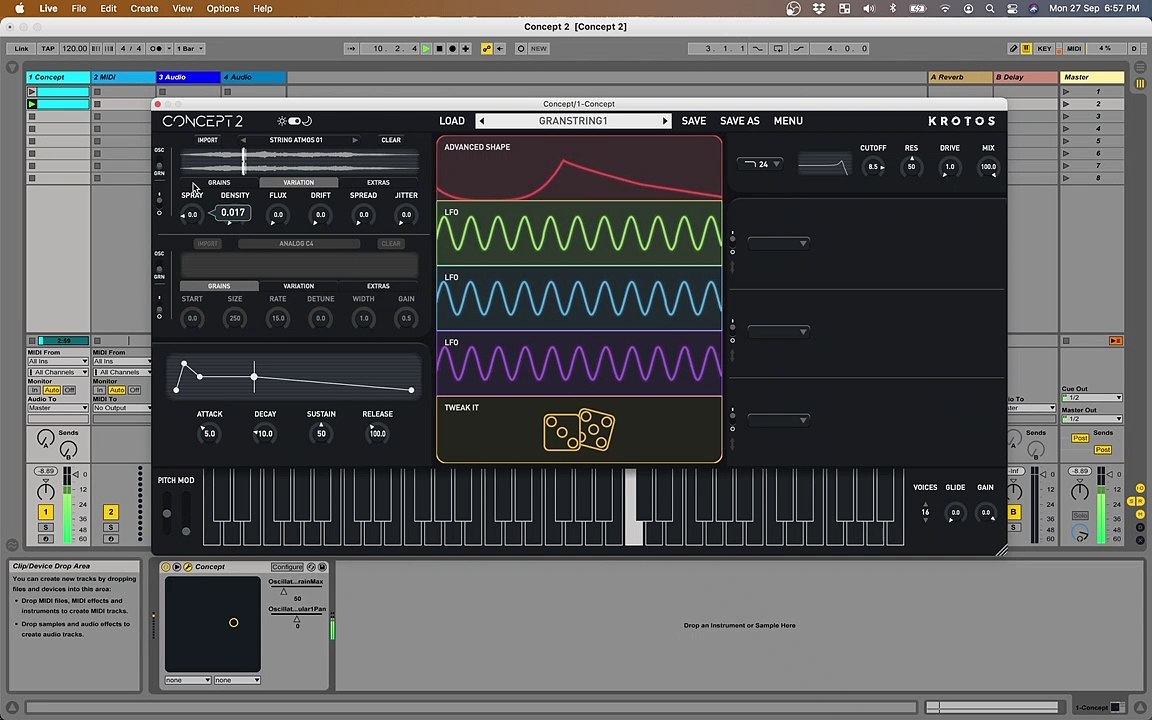This screenshot has height=720, width=1152.
Task: Click the Tweak It dice icon
Action: coord(579,431)
